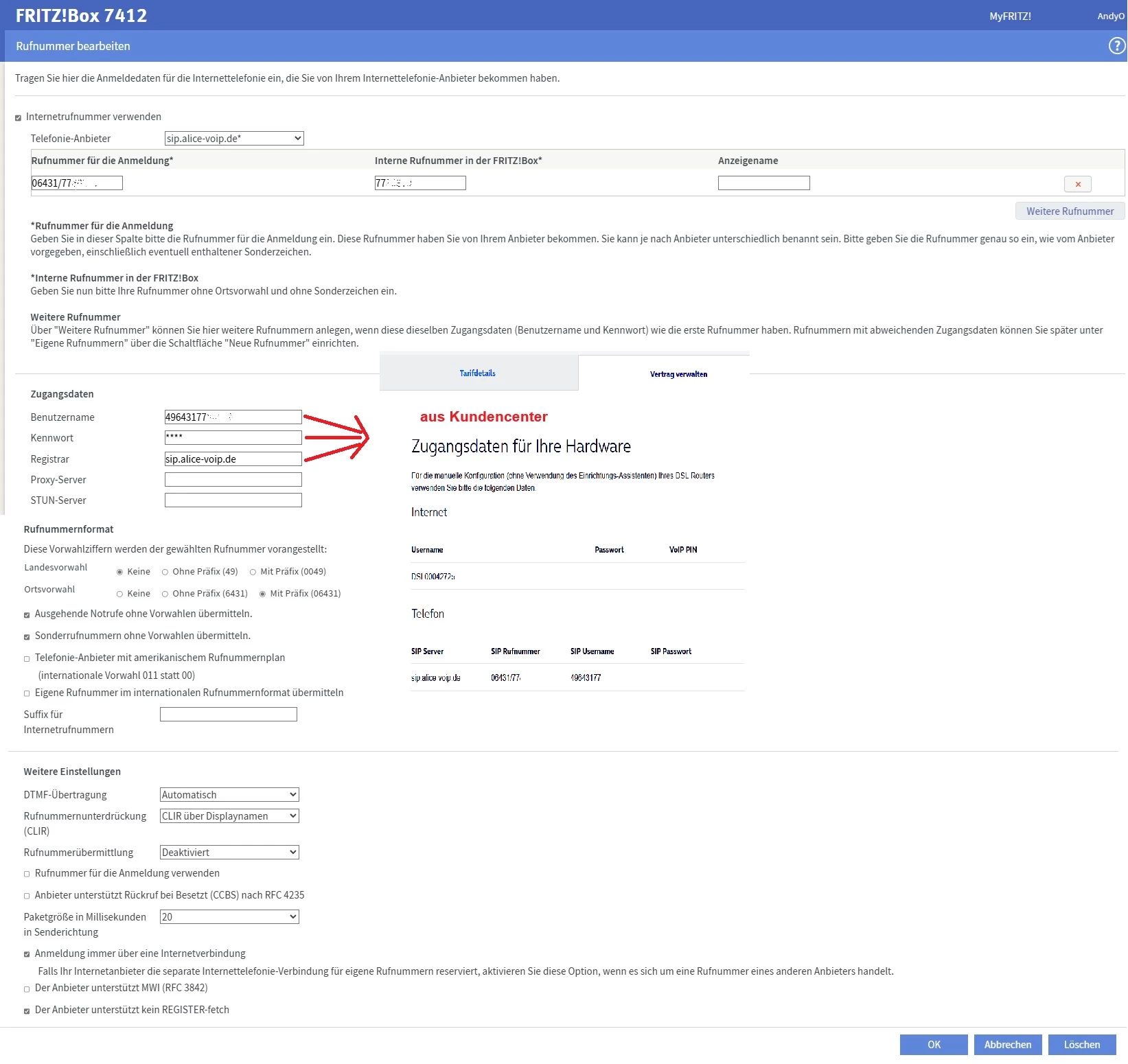
Task: Enable internationalen Rufnummernformat checkbox
Action: click(27, 693)
